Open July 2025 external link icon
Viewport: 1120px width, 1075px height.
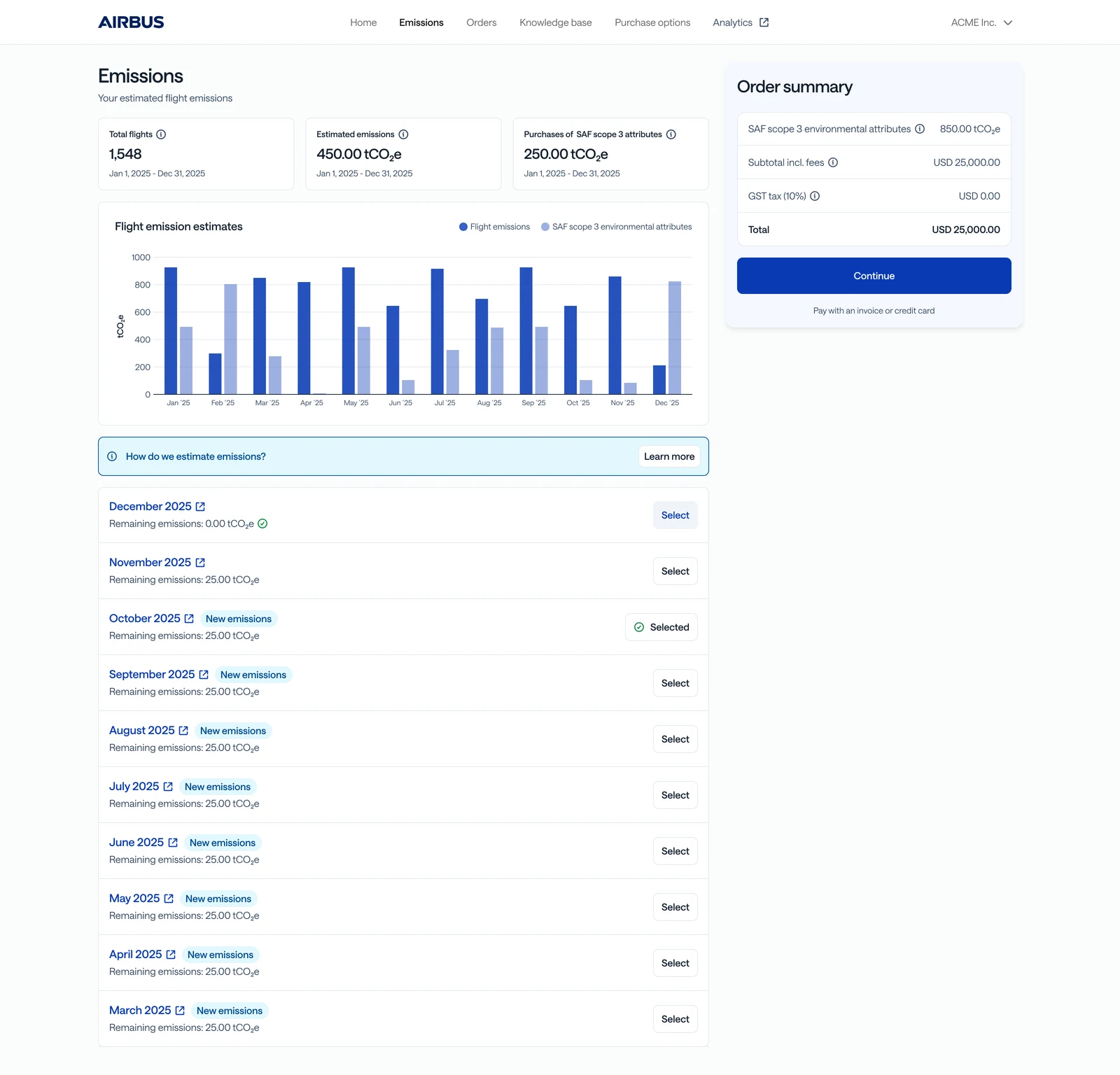[x=168, y=787]
